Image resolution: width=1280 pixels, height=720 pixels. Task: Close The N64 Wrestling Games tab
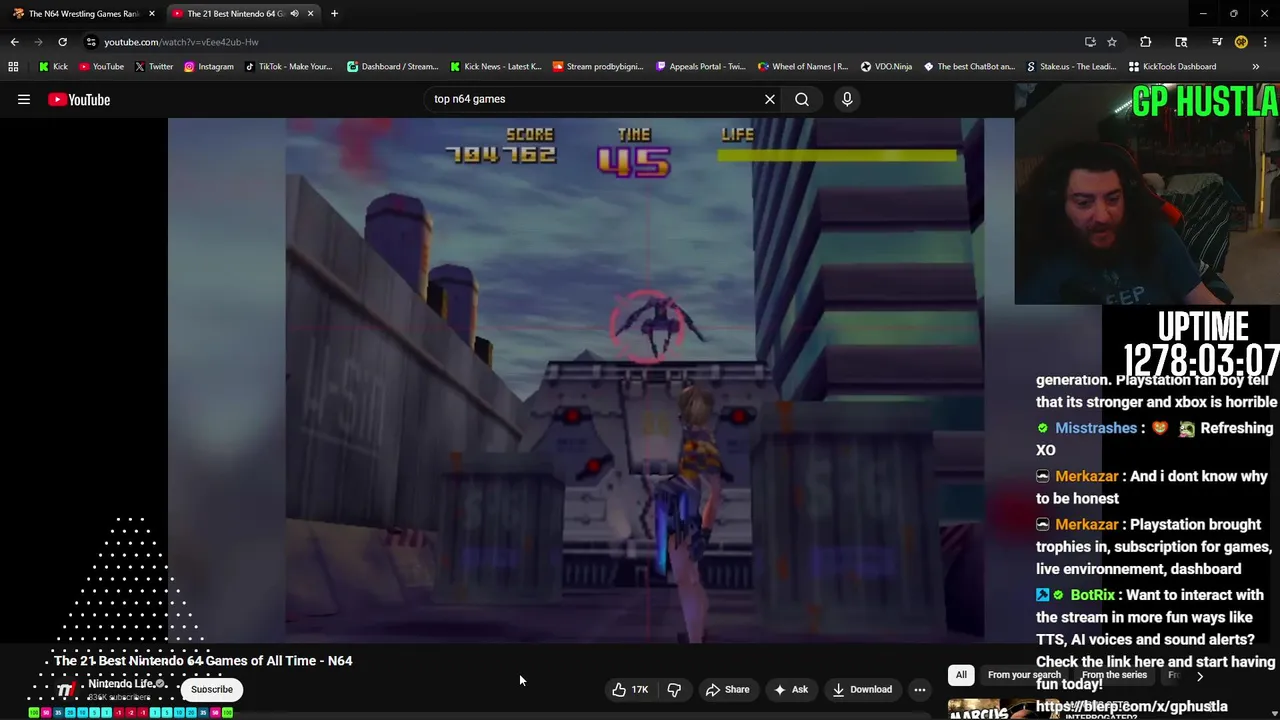click(x=152, y=14)
